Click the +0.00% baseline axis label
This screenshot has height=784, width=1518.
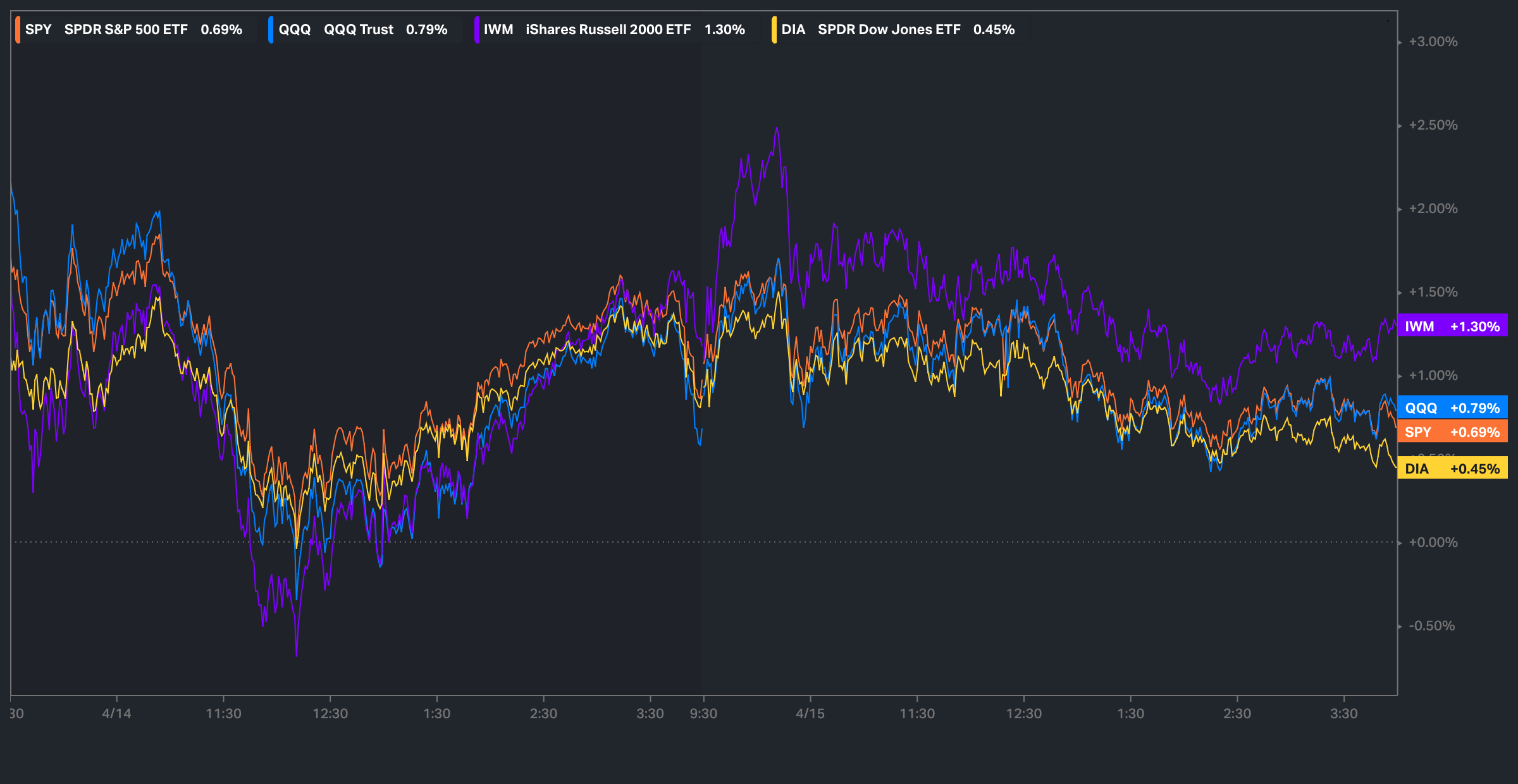pos(1433,542)
